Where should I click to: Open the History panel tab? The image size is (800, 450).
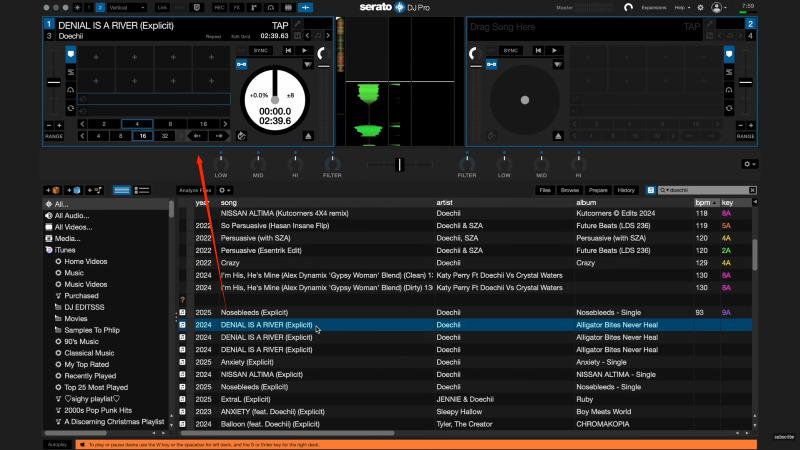click(626, 190)
